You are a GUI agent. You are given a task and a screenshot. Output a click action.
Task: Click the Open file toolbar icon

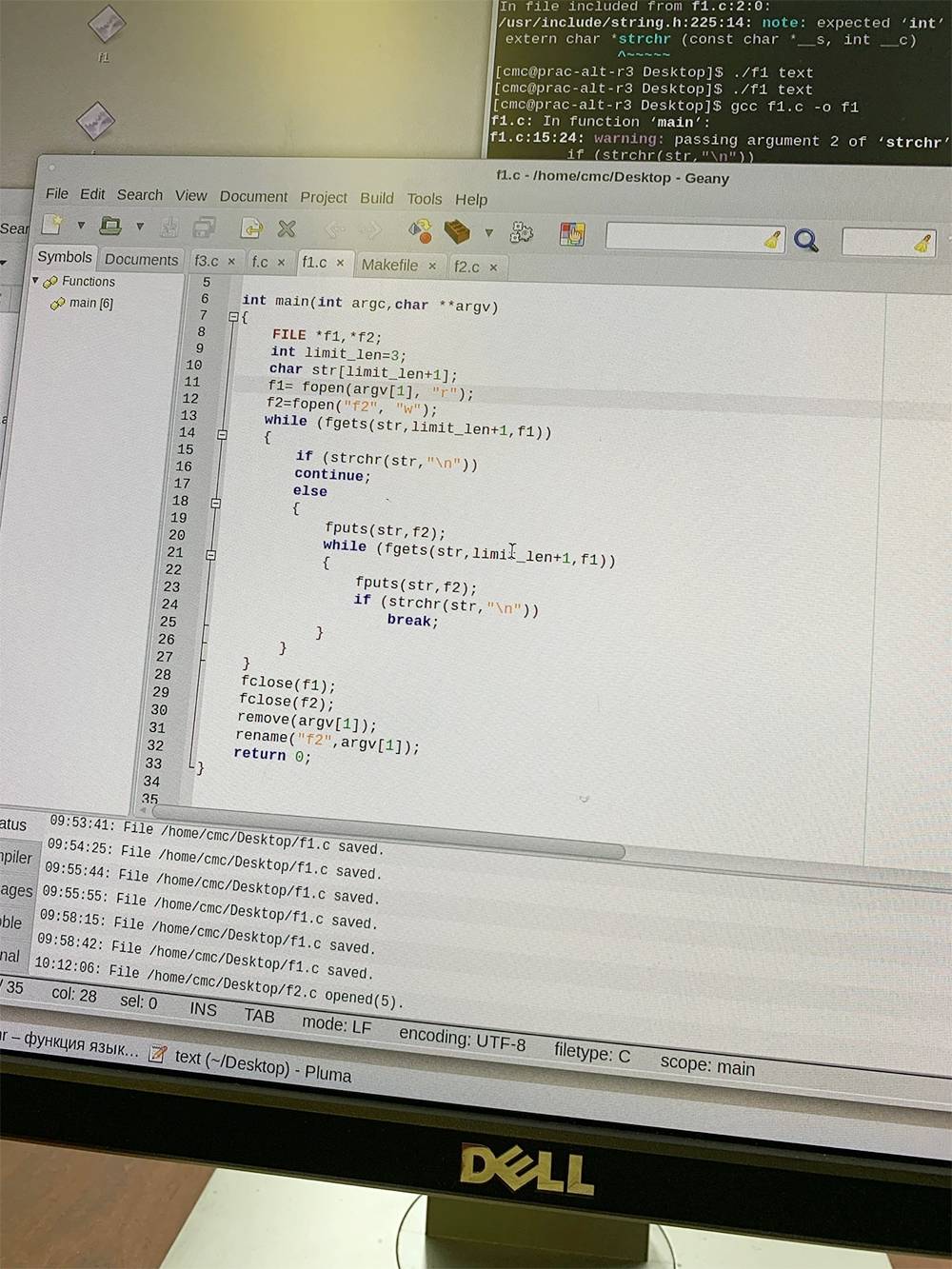point(110,226)
